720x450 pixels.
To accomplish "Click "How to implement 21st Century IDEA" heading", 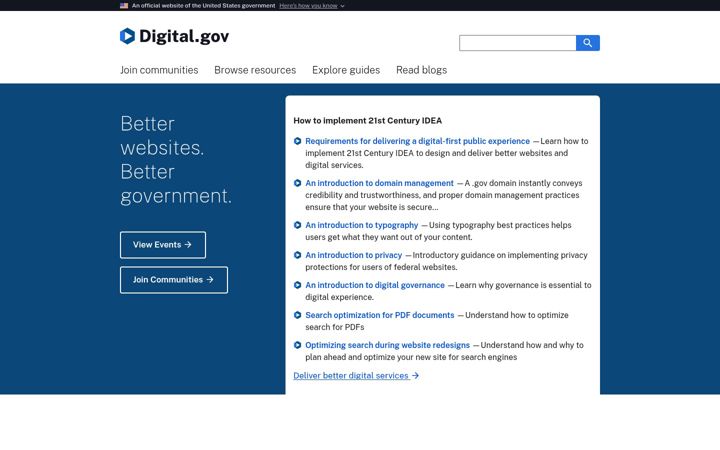I will point(367,120).
